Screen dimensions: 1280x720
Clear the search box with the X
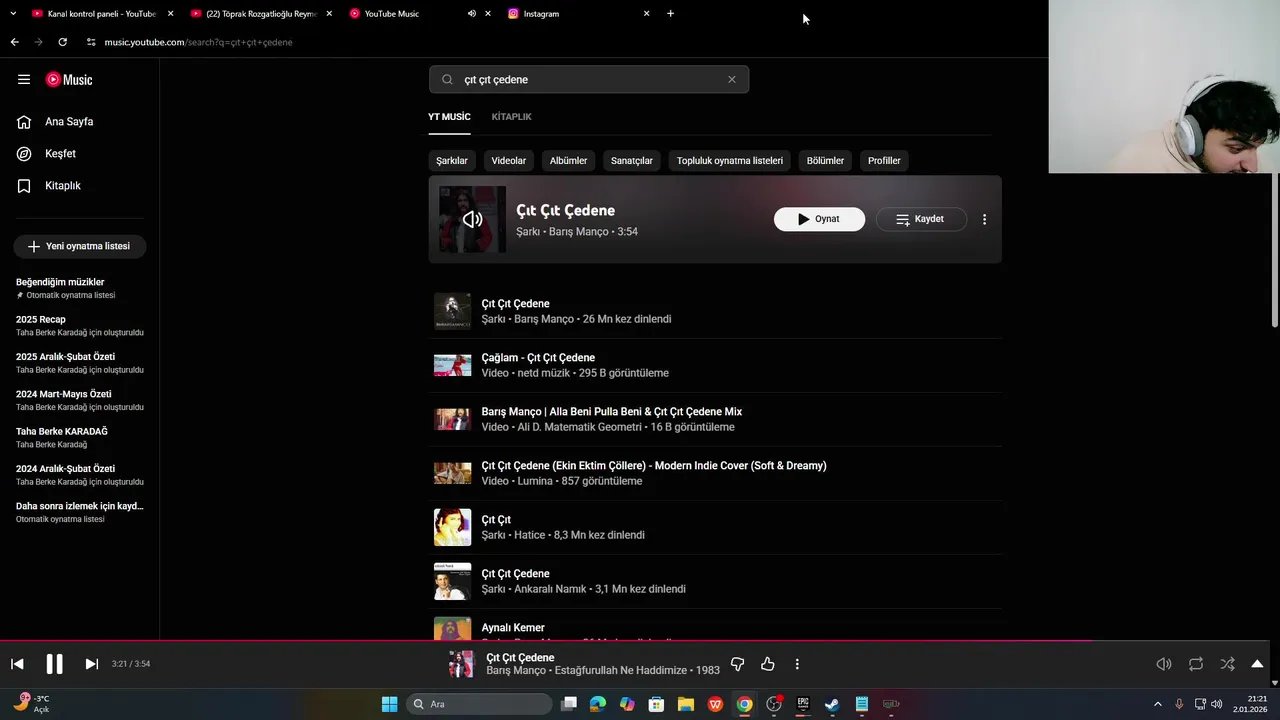(x=731, y=80)
